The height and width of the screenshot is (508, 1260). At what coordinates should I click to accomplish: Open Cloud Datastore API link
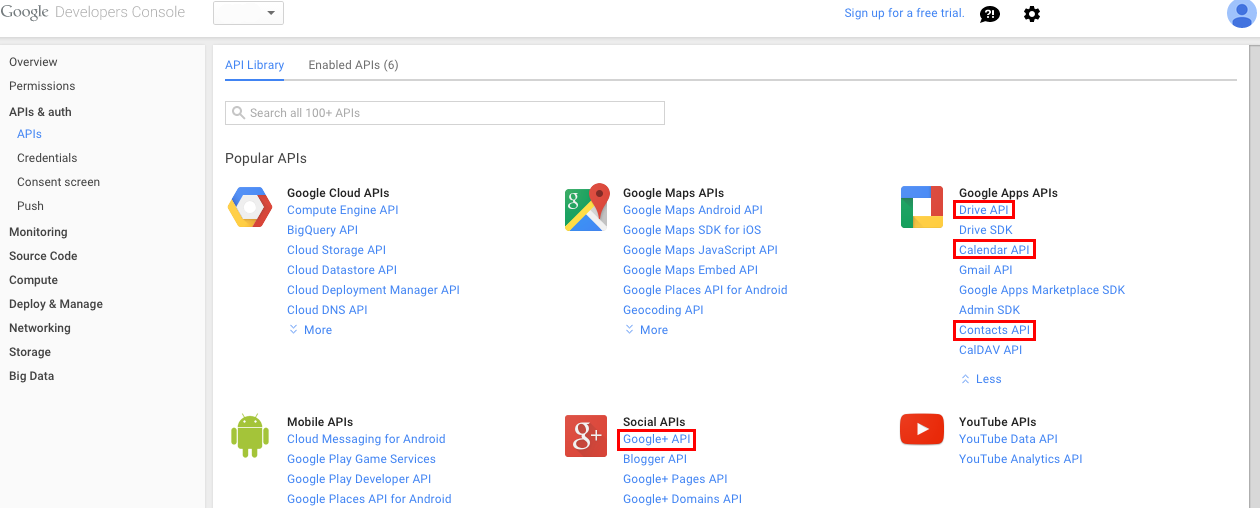[x=342, y=270]
